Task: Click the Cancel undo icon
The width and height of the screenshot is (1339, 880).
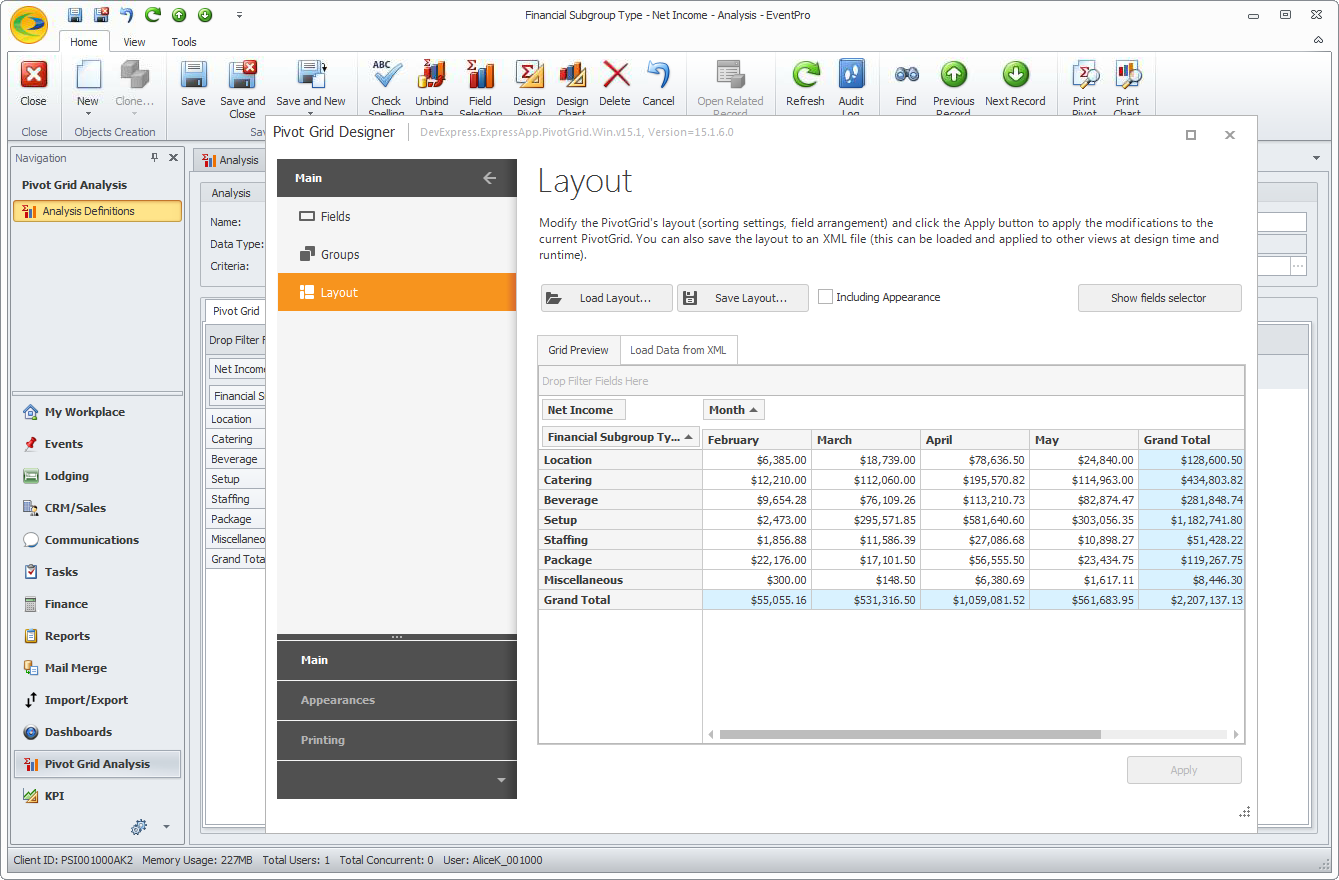Action: 658,76
